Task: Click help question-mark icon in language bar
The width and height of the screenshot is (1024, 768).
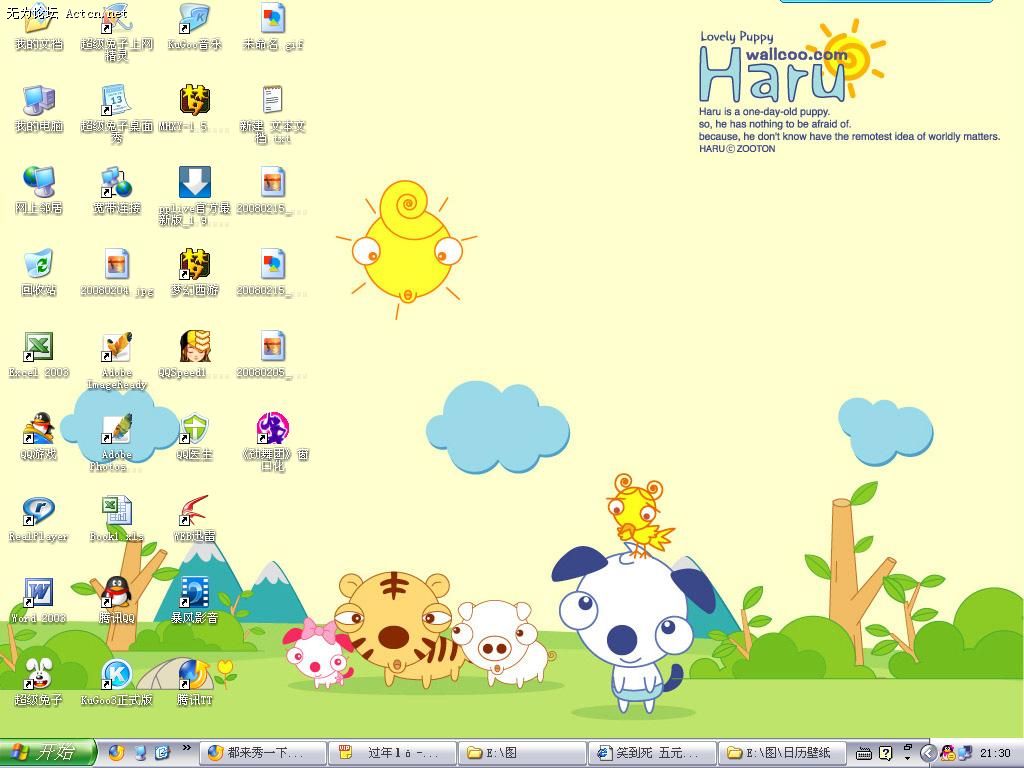Action: [886, 753]
